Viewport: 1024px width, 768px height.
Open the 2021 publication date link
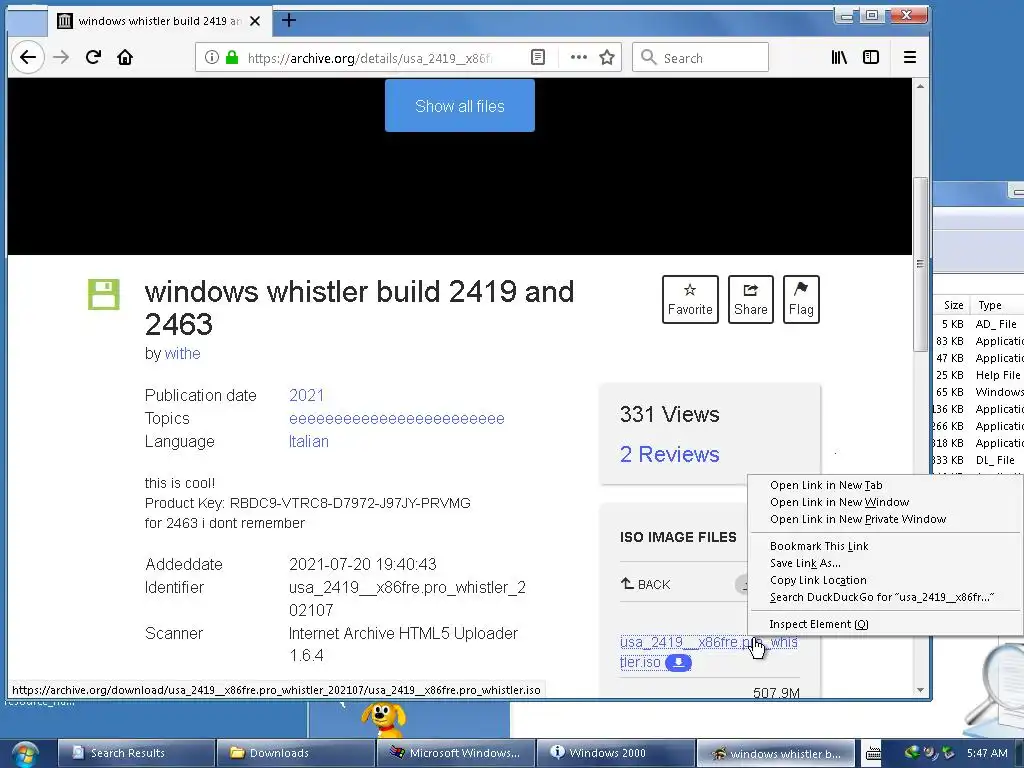[306, 395]
